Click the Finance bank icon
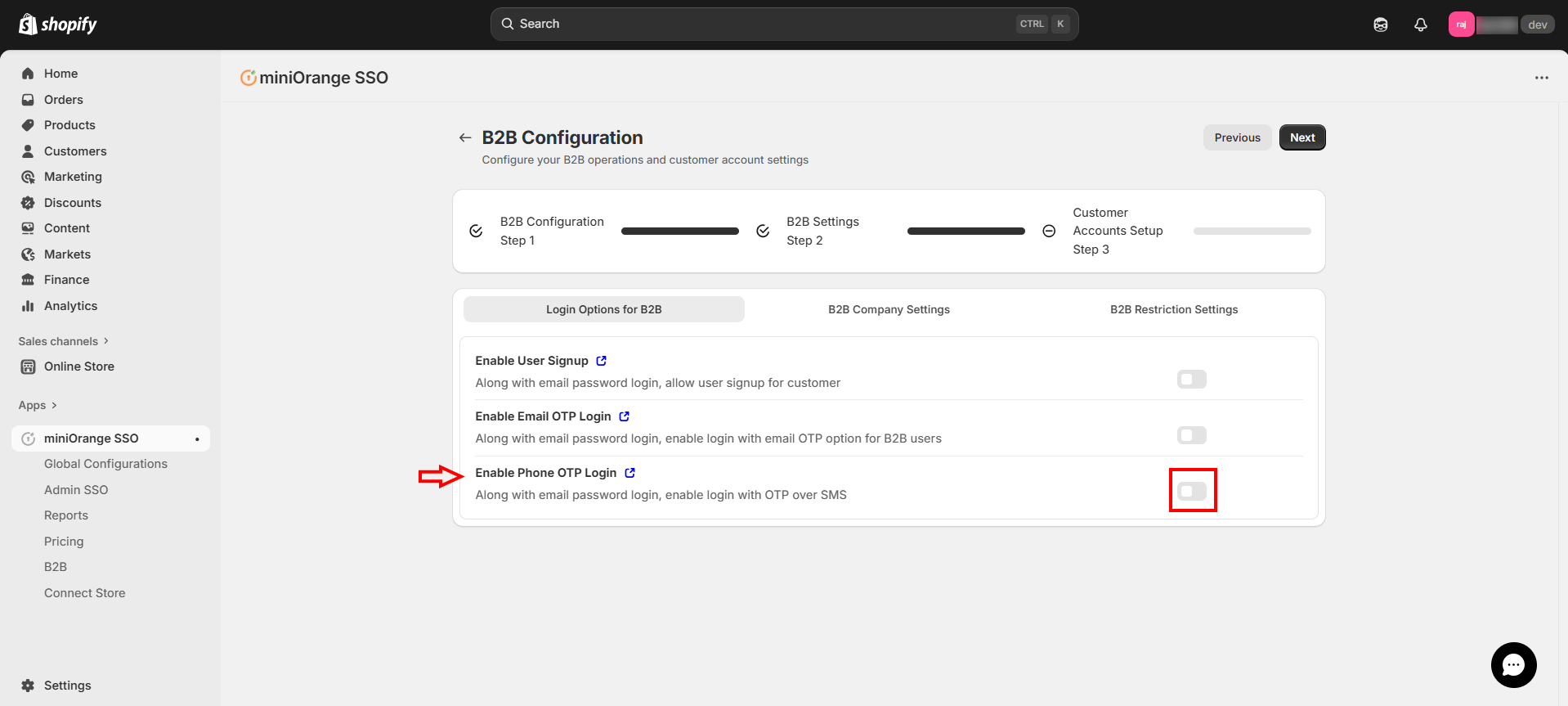The height and width of the screenshot is (706, 1568). click(28, 280)
